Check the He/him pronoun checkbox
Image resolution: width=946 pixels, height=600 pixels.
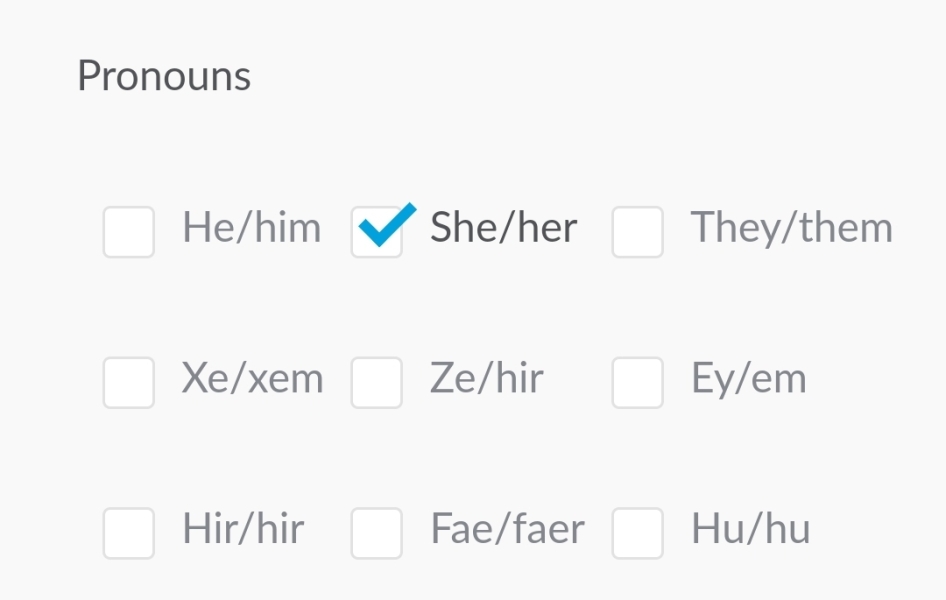click(128, 231)
